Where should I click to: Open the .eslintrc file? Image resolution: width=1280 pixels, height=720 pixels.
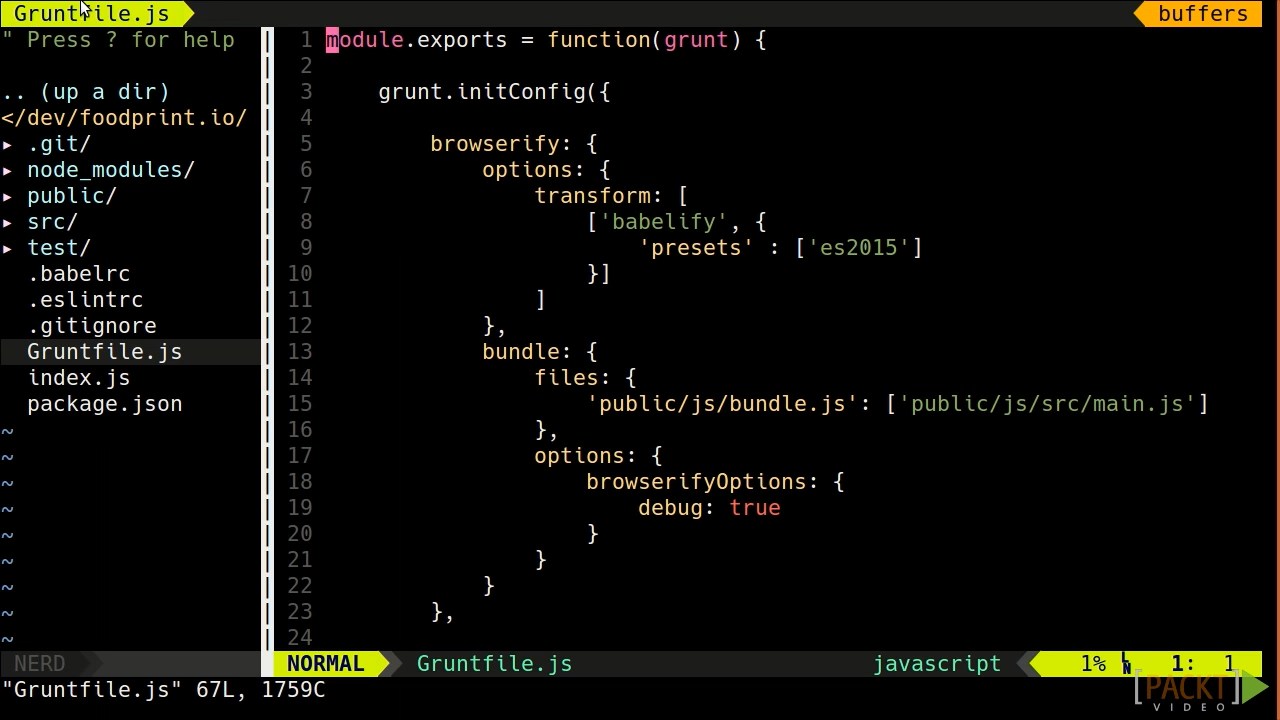tap(85, 300)
